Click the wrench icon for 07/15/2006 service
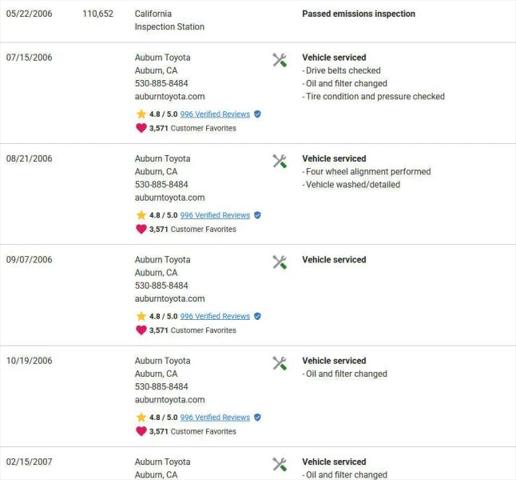 click(x=280, y=60)
